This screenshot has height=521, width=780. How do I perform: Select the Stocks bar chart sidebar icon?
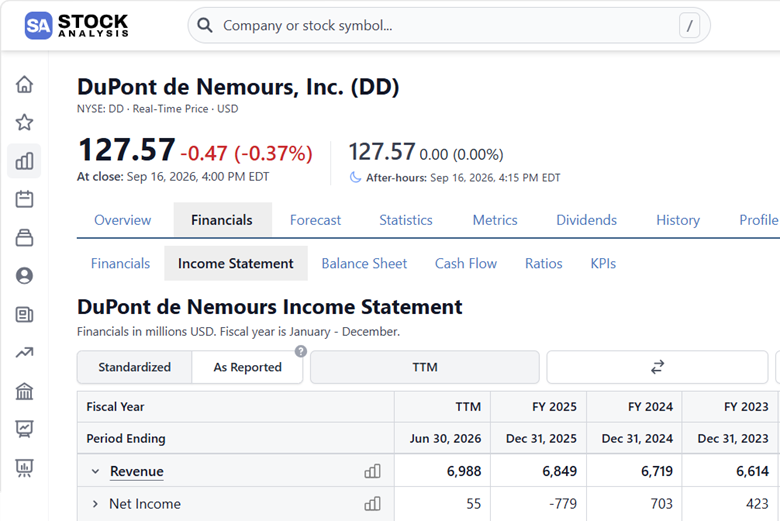tap(24, 161)
